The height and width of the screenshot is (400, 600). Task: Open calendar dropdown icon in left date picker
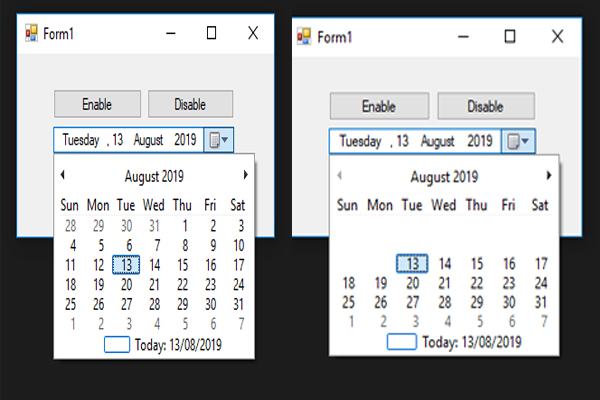click(218, 140)
